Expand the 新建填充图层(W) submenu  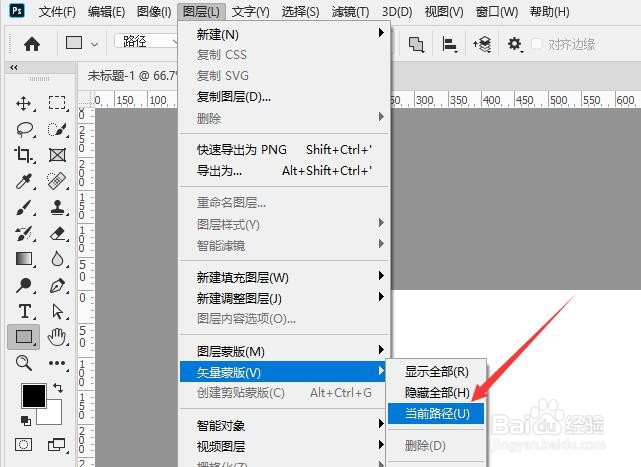click(285, 277)
